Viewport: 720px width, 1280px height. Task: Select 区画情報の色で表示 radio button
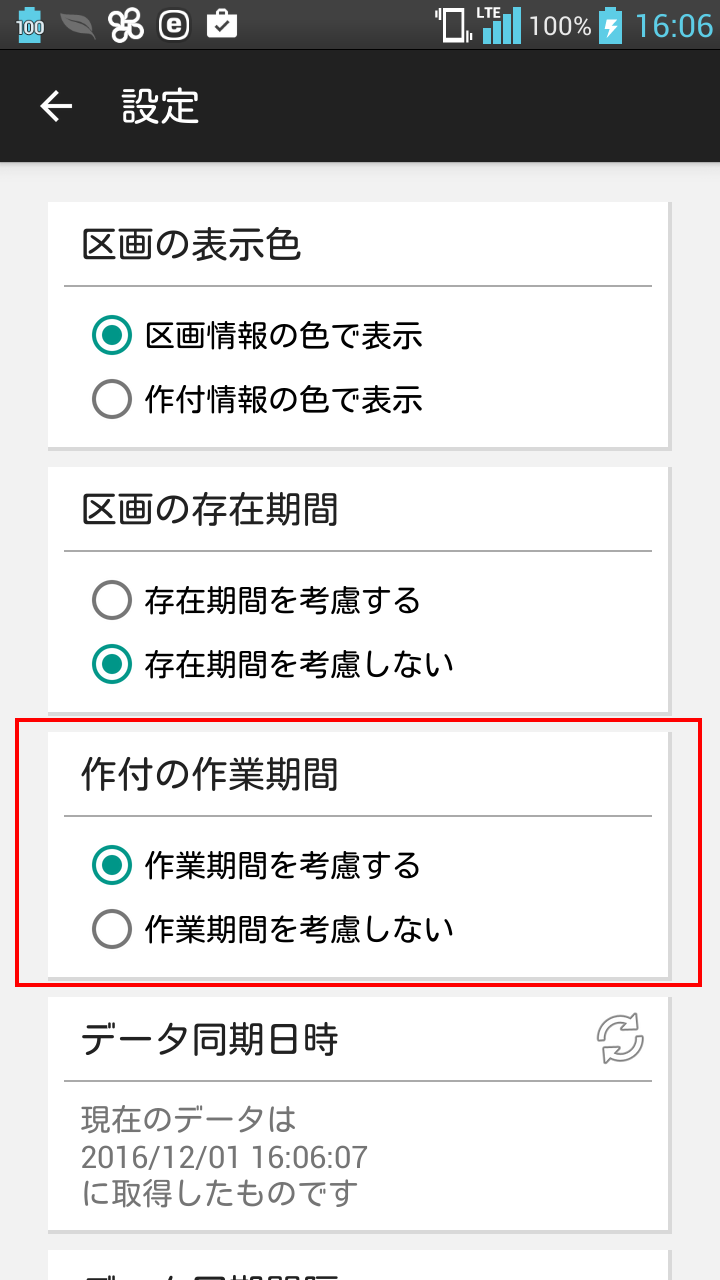(112, 336)
